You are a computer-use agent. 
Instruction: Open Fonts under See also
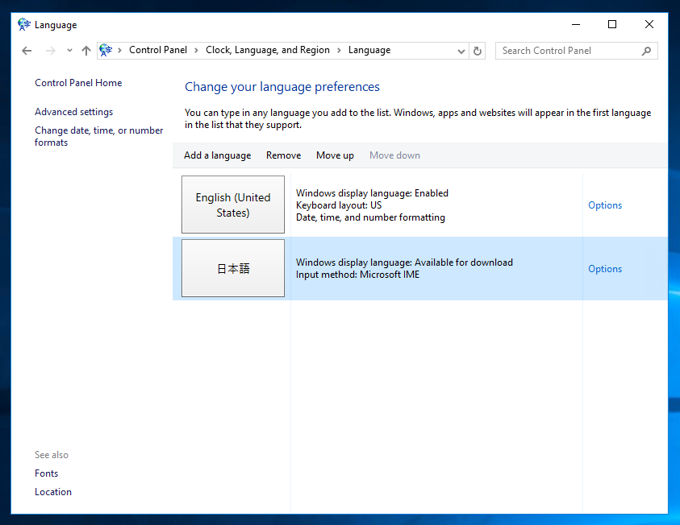click(46, 473)
